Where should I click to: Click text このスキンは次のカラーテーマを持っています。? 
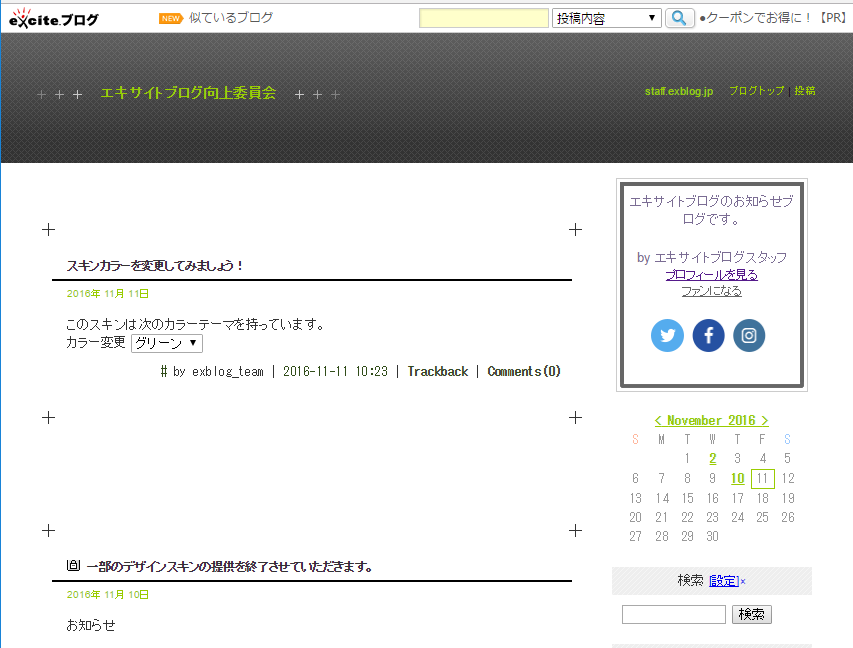[196, 324]
